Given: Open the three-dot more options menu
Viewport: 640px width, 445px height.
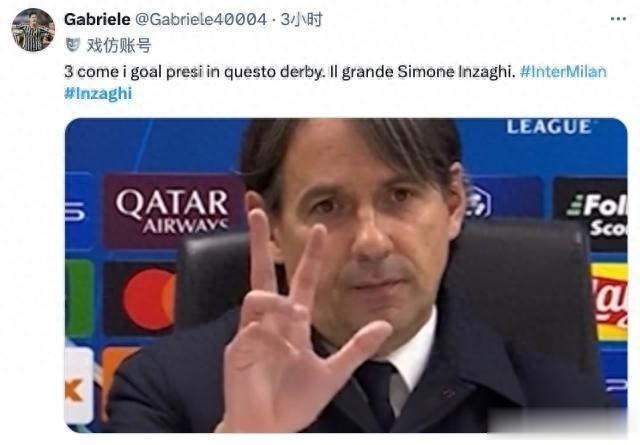Looking at the screenshot, I should click(618, 19).
